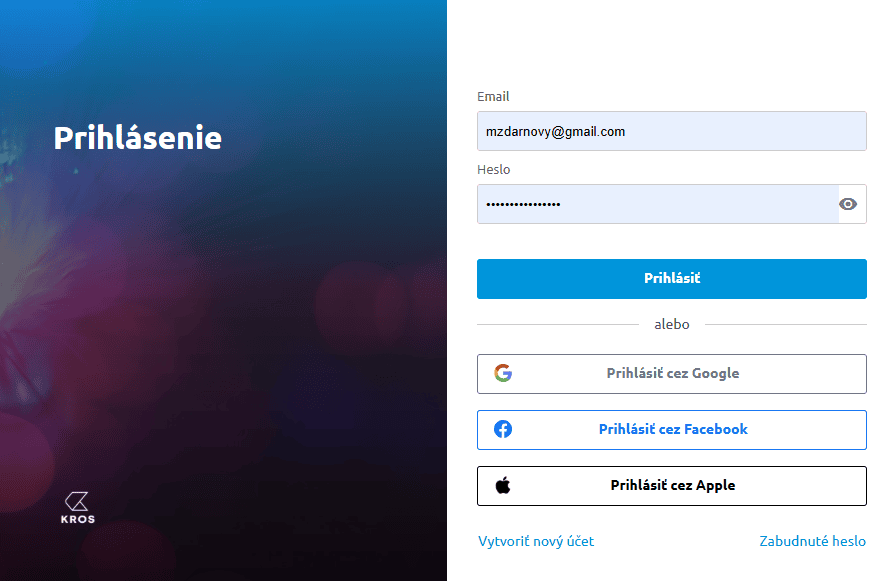Focus the Email input field
This screenshot has height=581, width=890.
[671, 131]
